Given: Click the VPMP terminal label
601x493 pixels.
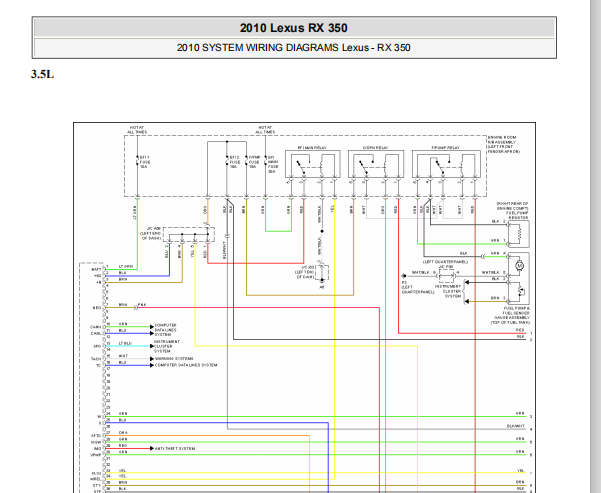Looking at the screenshot, I should pos(95,455).
